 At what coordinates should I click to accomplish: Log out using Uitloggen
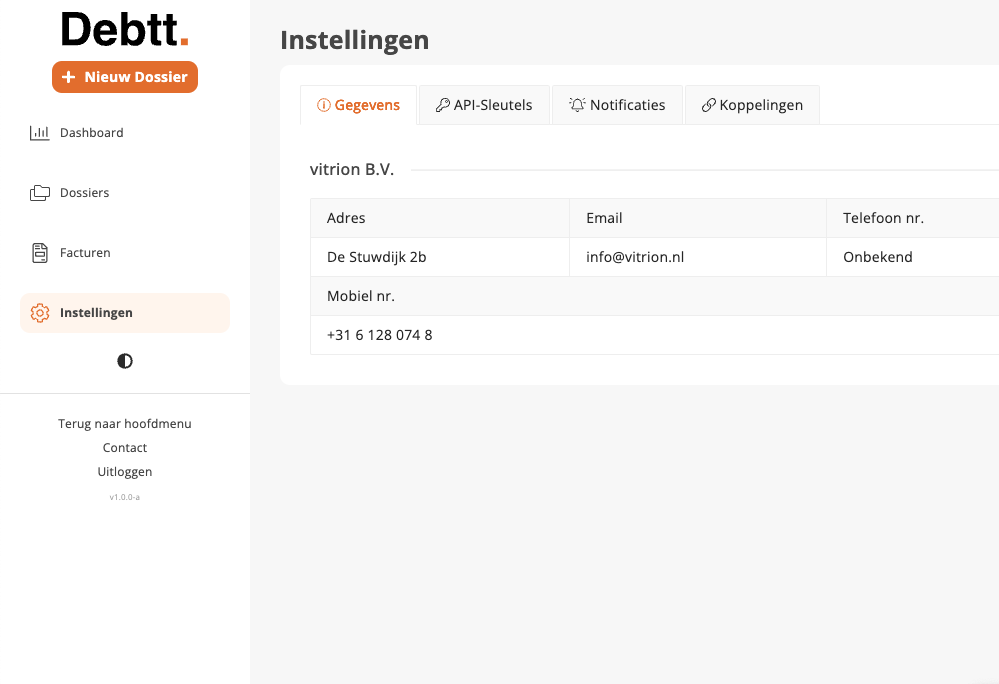125,472
